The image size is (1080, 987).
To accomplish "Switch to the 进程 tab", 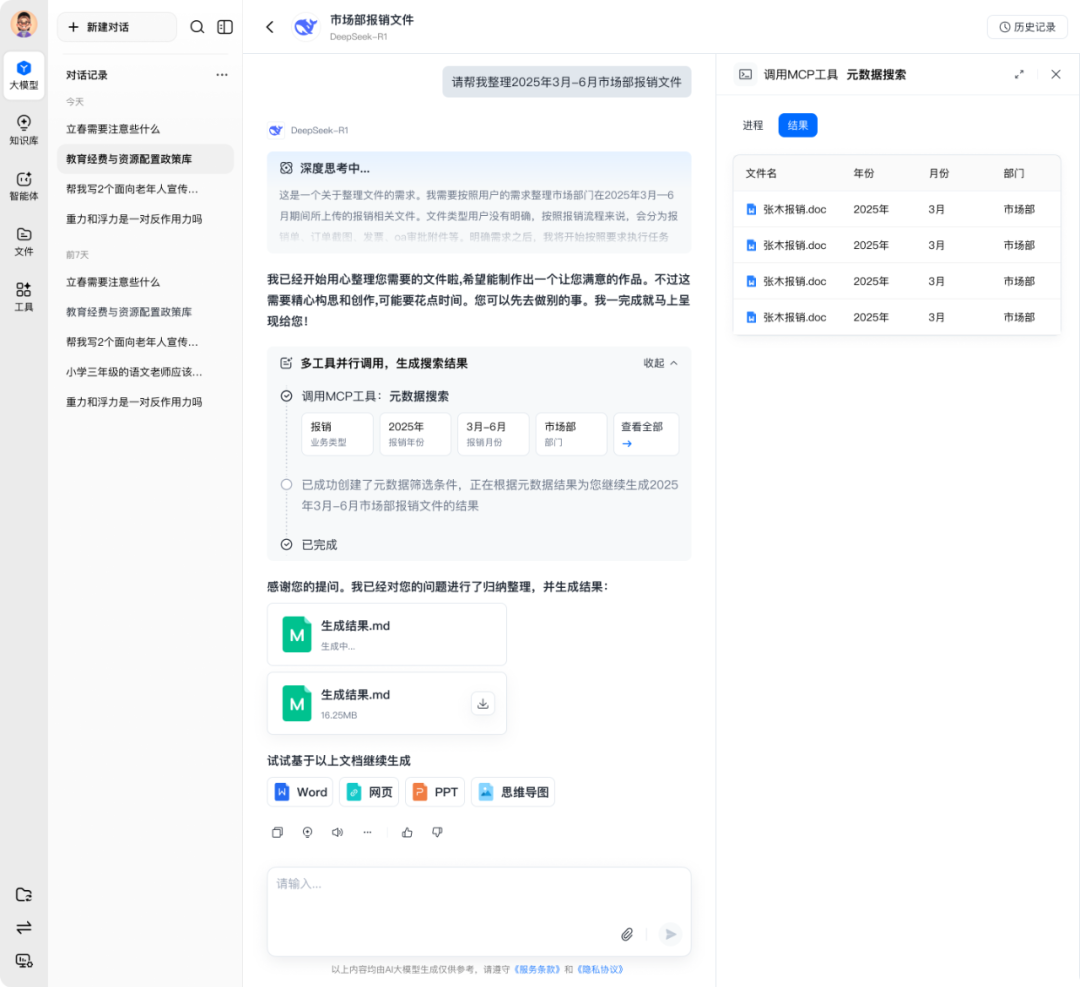I will tap(753, 125).
